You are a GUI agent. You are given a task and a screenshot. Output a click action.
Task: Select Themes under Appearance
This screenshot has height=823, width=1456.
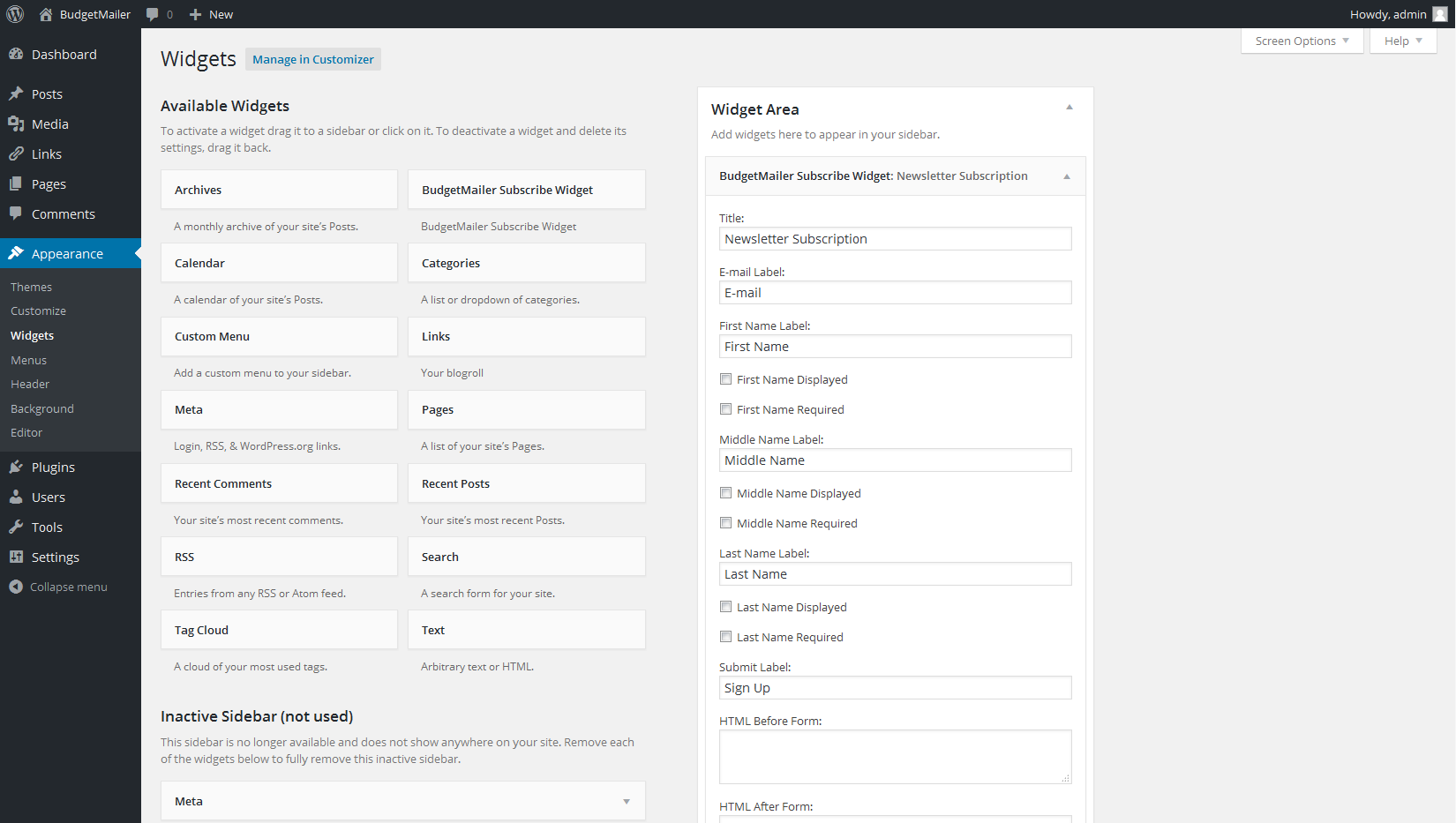(31, 287)
